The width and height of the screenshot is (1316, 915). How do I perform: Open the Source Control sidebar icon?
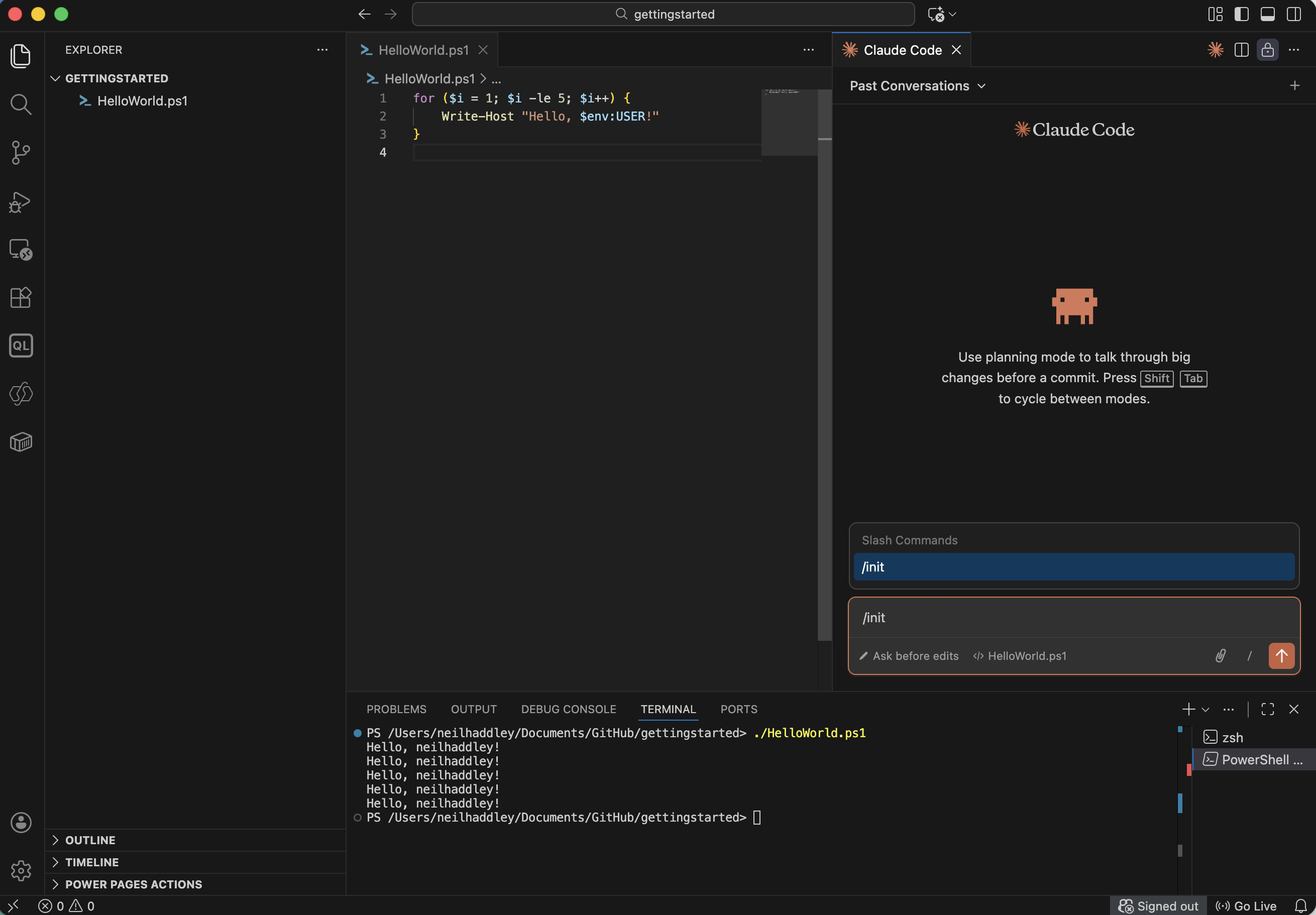coord(21,153)
